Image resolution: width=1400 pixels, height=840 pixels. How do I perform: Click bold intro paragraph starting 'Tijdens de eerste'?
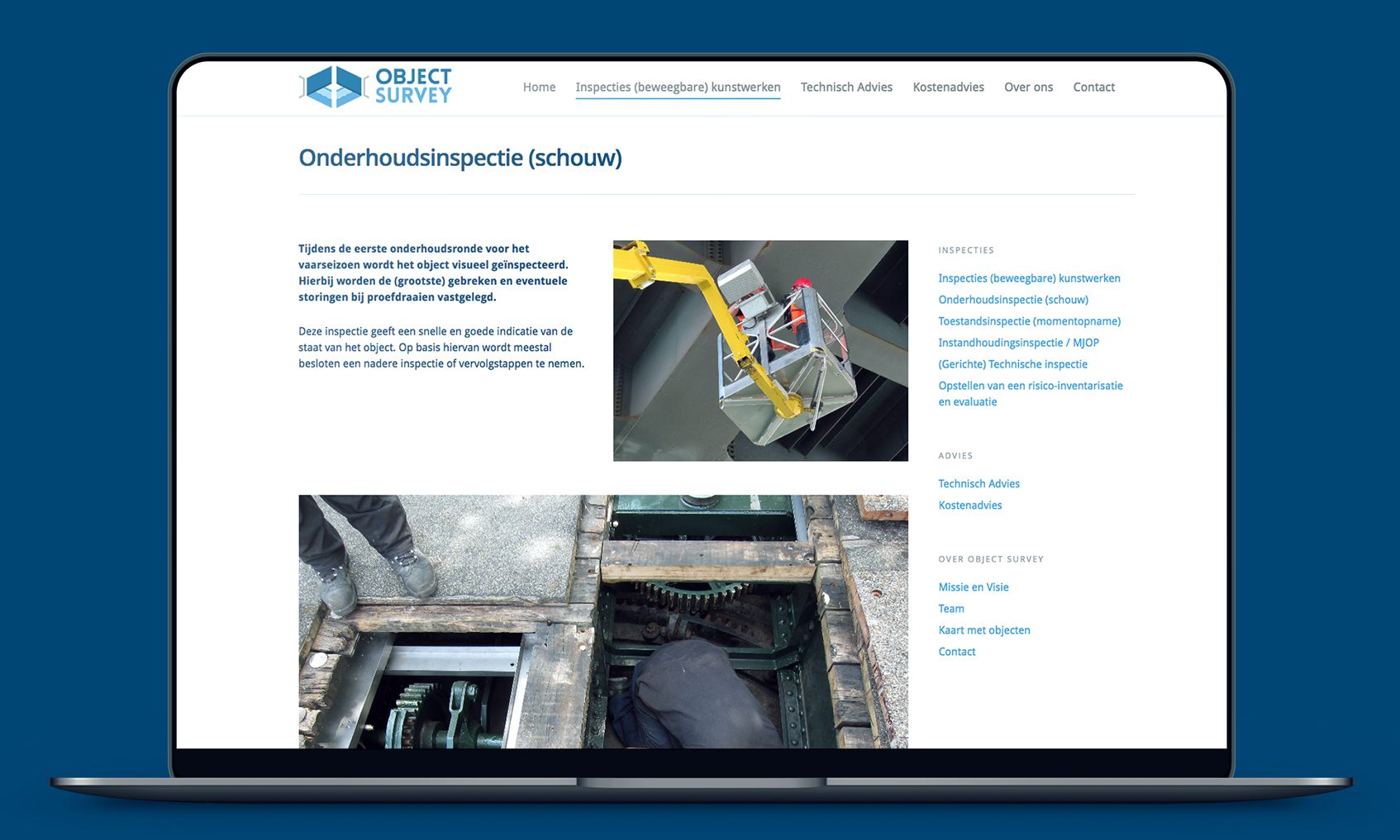433,273
